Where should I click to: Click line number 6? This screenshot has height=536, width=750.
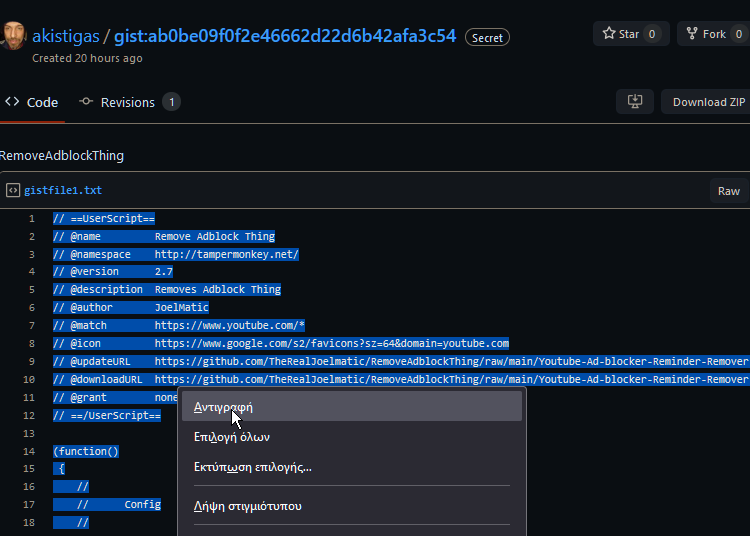[x=32, y=307]
